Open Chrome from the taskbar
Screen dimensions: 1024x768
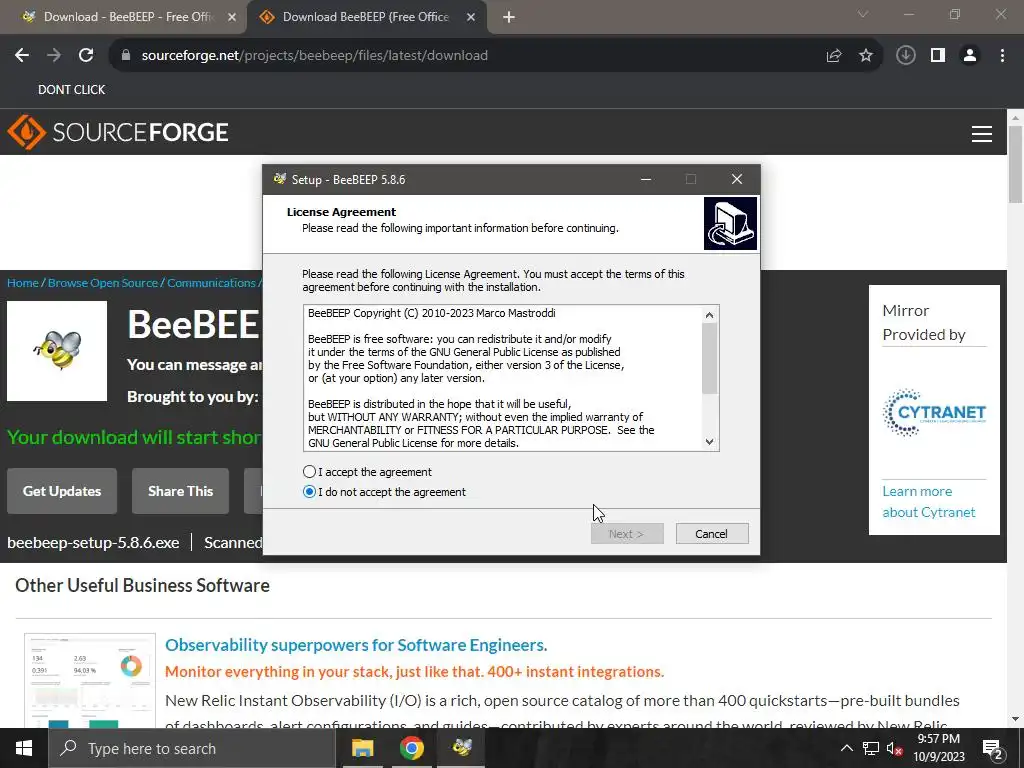click(411, 748)
